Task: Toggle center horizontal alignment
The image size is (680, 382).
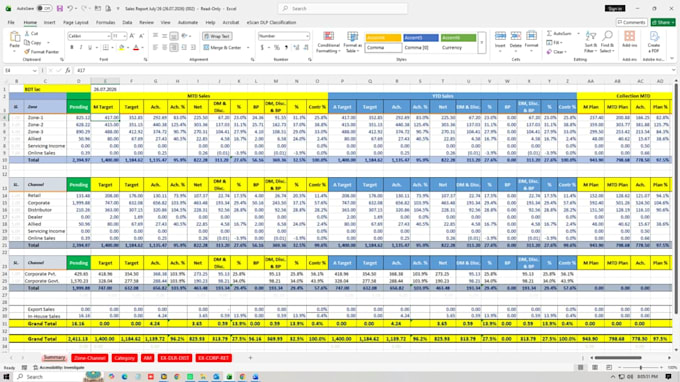Action: (x=164, y=48)
